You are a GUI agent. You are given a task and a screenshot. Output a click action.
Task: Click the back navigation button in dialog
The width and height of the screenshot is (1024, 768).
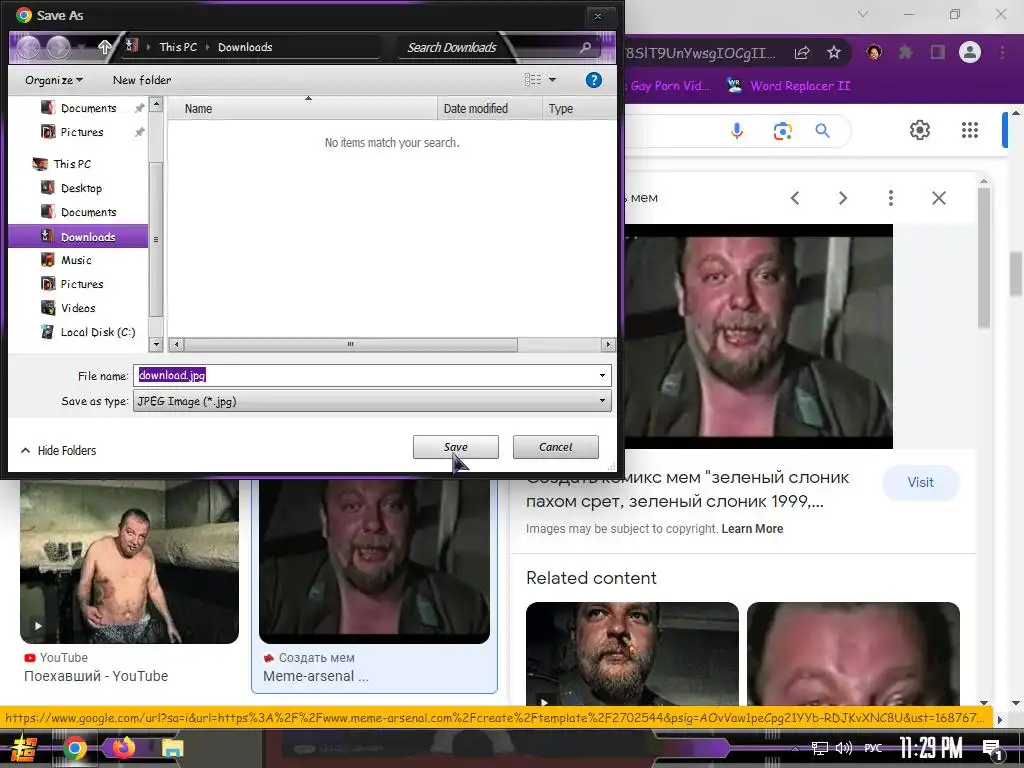click(x=29, y=47)
